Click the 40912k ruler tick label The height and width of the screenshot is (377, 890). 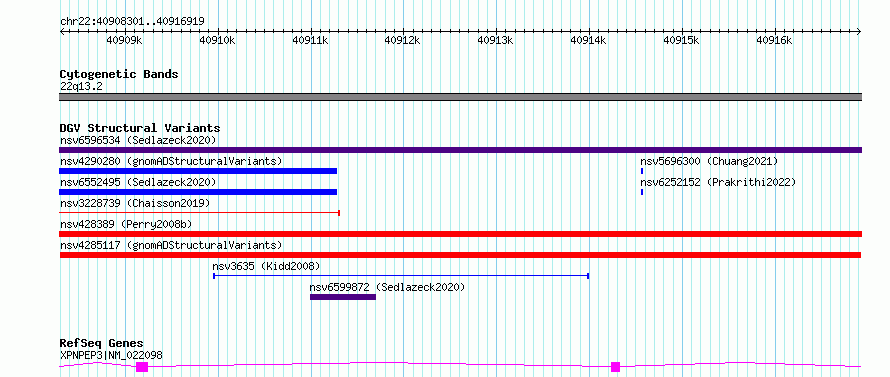click(402, 40)
